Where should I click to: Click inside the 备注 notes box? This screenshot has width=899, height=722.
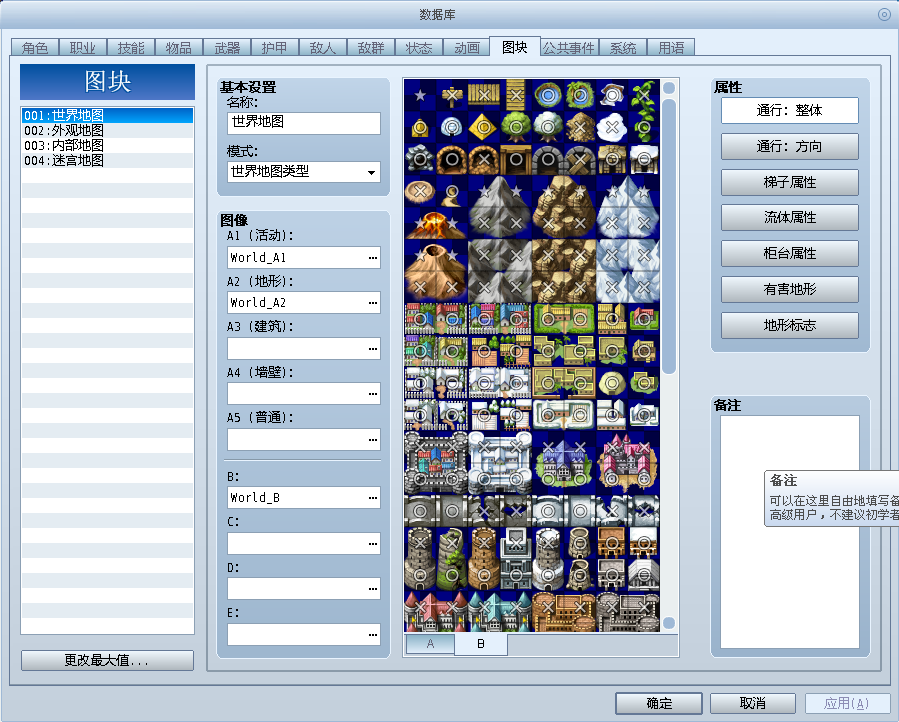tap(789, 532)
